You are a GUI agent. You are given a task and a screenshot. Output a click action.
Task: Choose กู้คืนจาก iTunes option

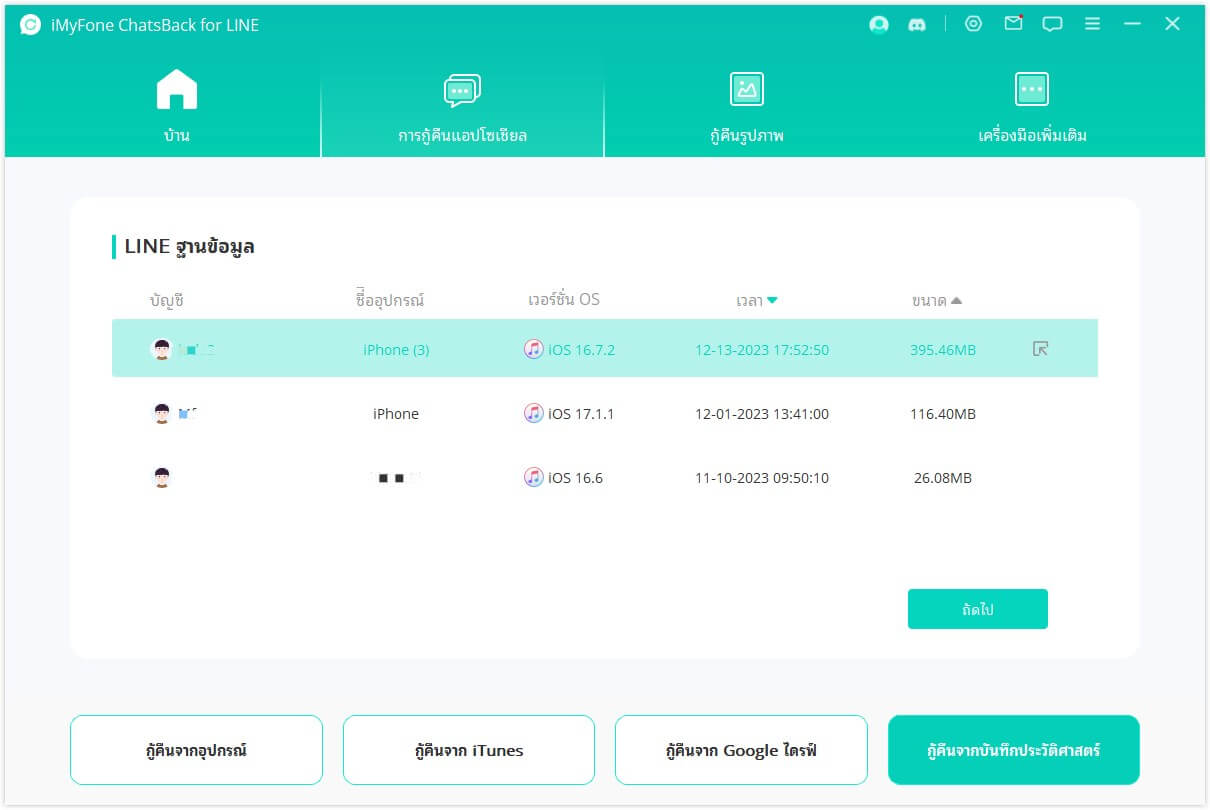469,750
